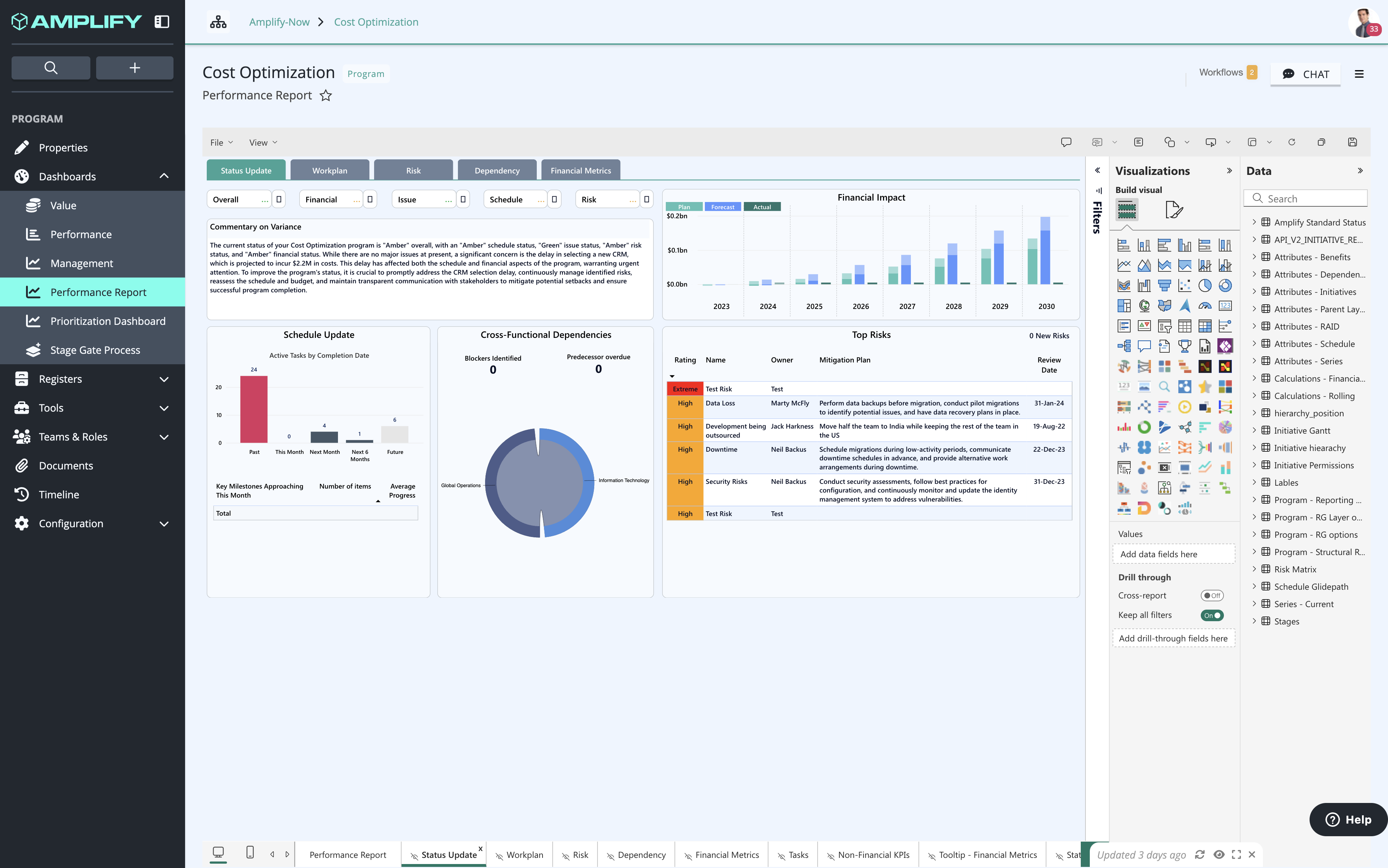Choose the trophy key influencers visualization
The height and width of the screenshot is (868, 1388).
point(1185,346)
